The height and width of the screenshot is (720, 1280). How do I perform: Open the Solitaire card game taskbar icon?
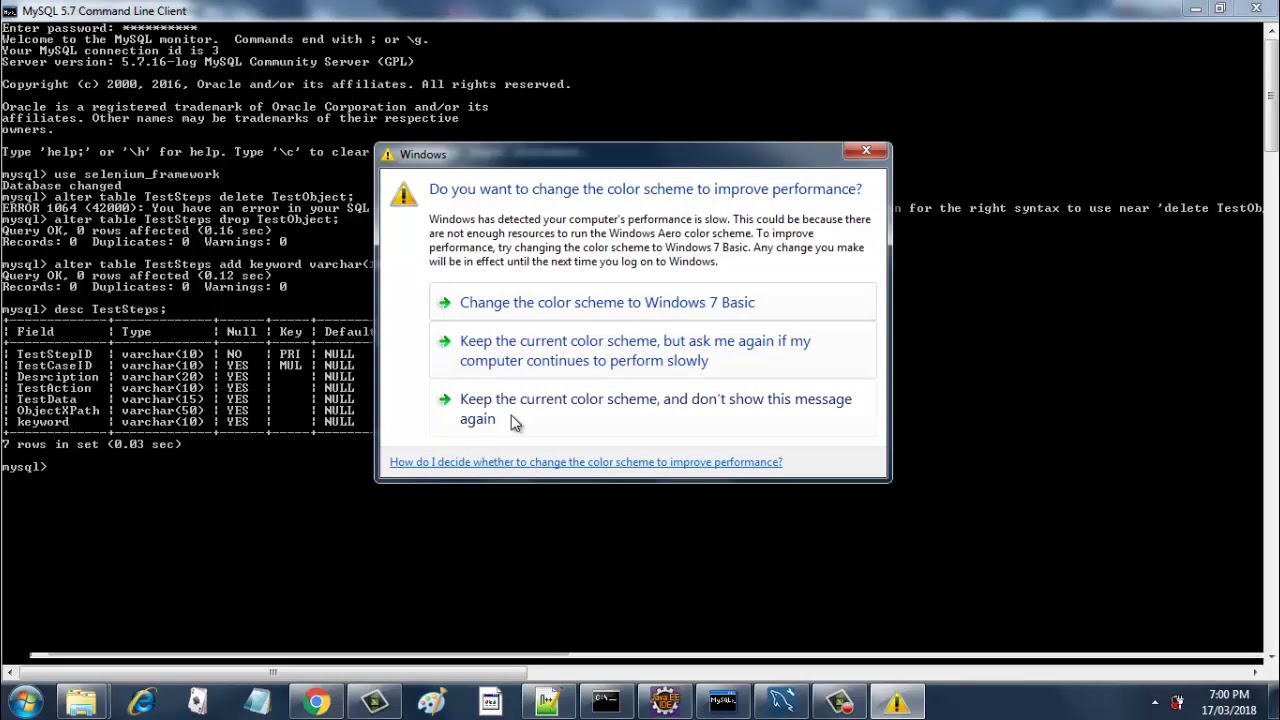198,702
